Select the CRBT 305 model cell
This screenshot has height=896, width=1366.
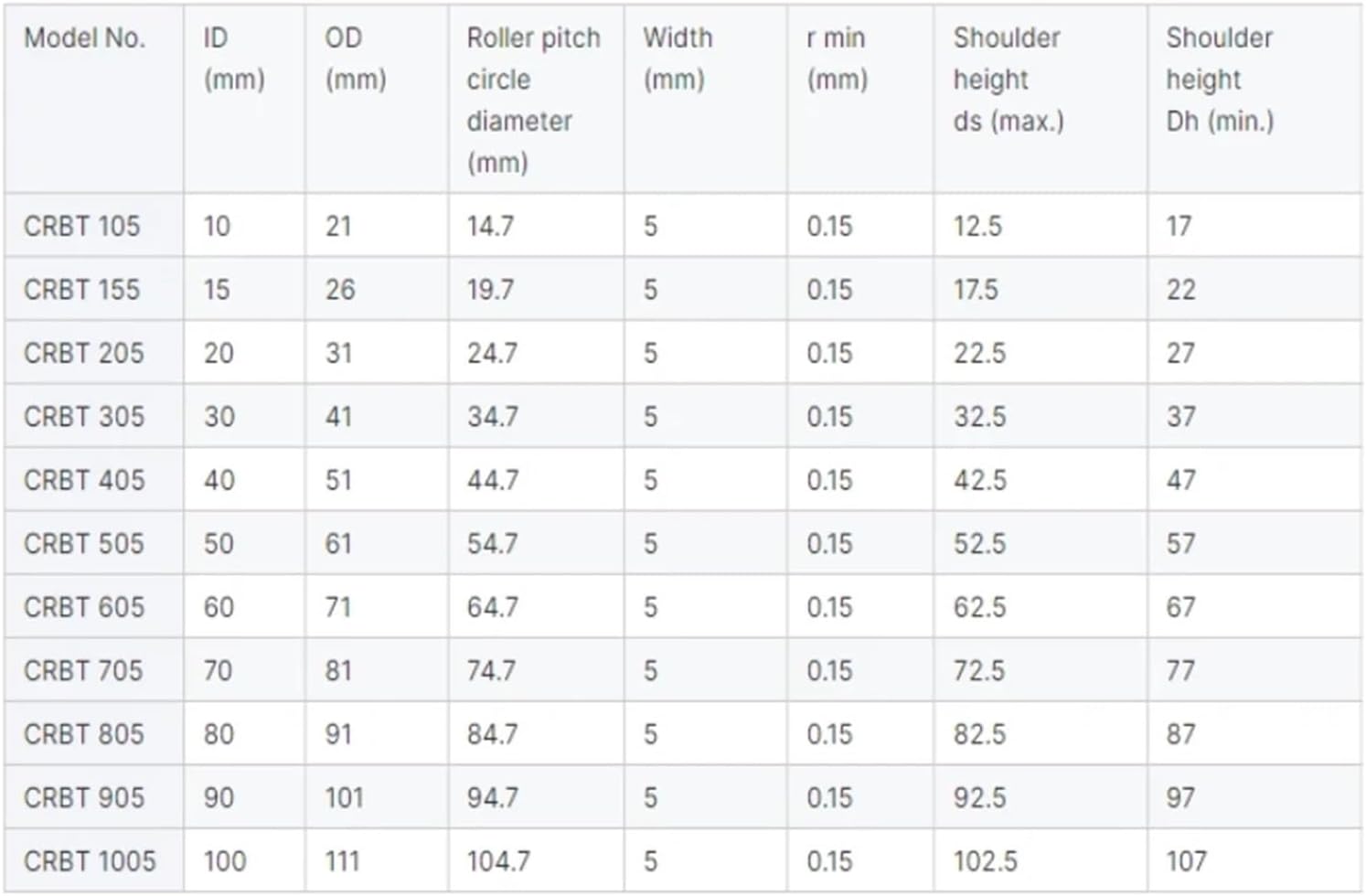tap(84, 417)
